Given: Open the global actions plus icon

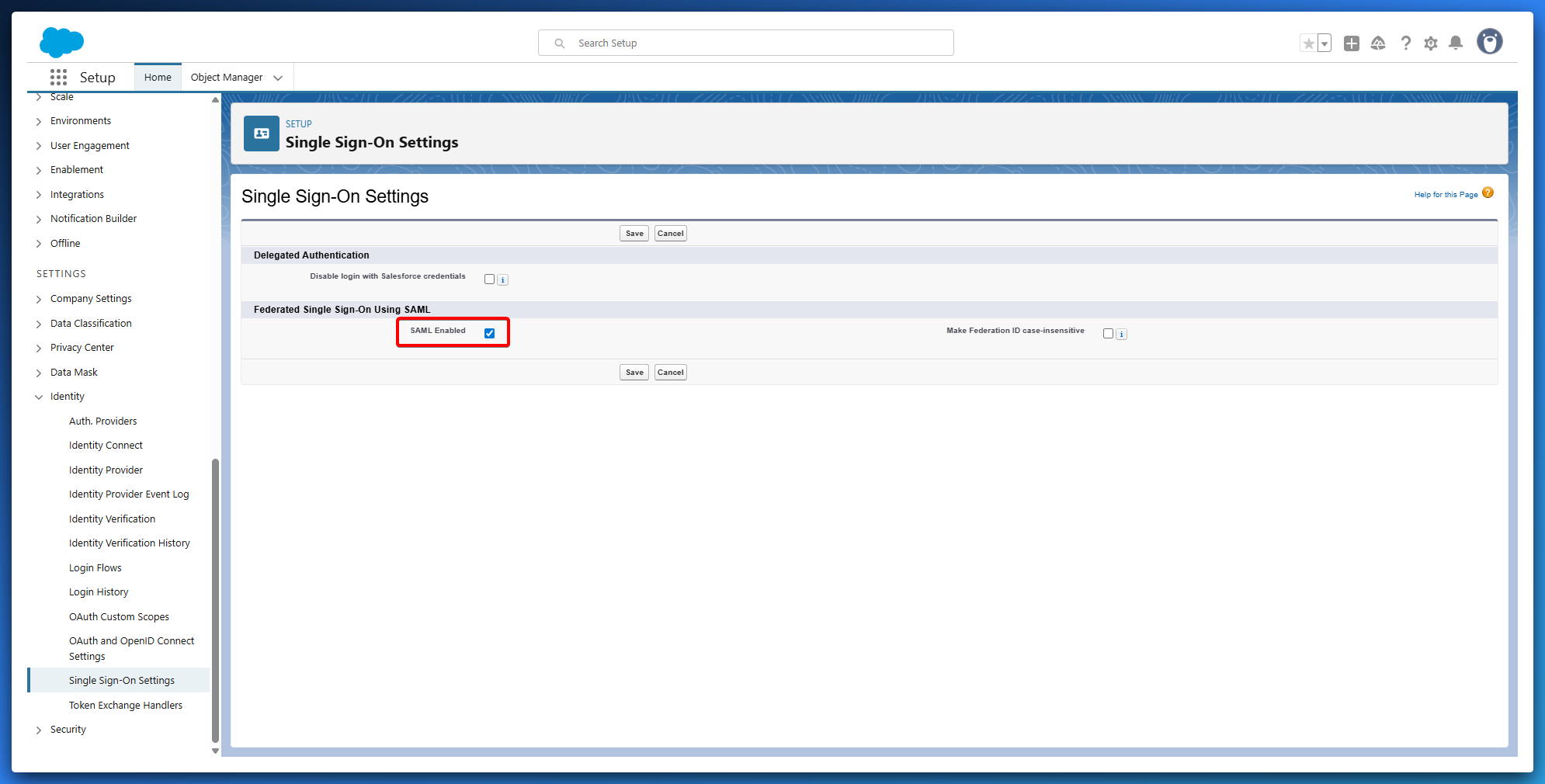Looking at the screenshot, I should point(1352,43).
